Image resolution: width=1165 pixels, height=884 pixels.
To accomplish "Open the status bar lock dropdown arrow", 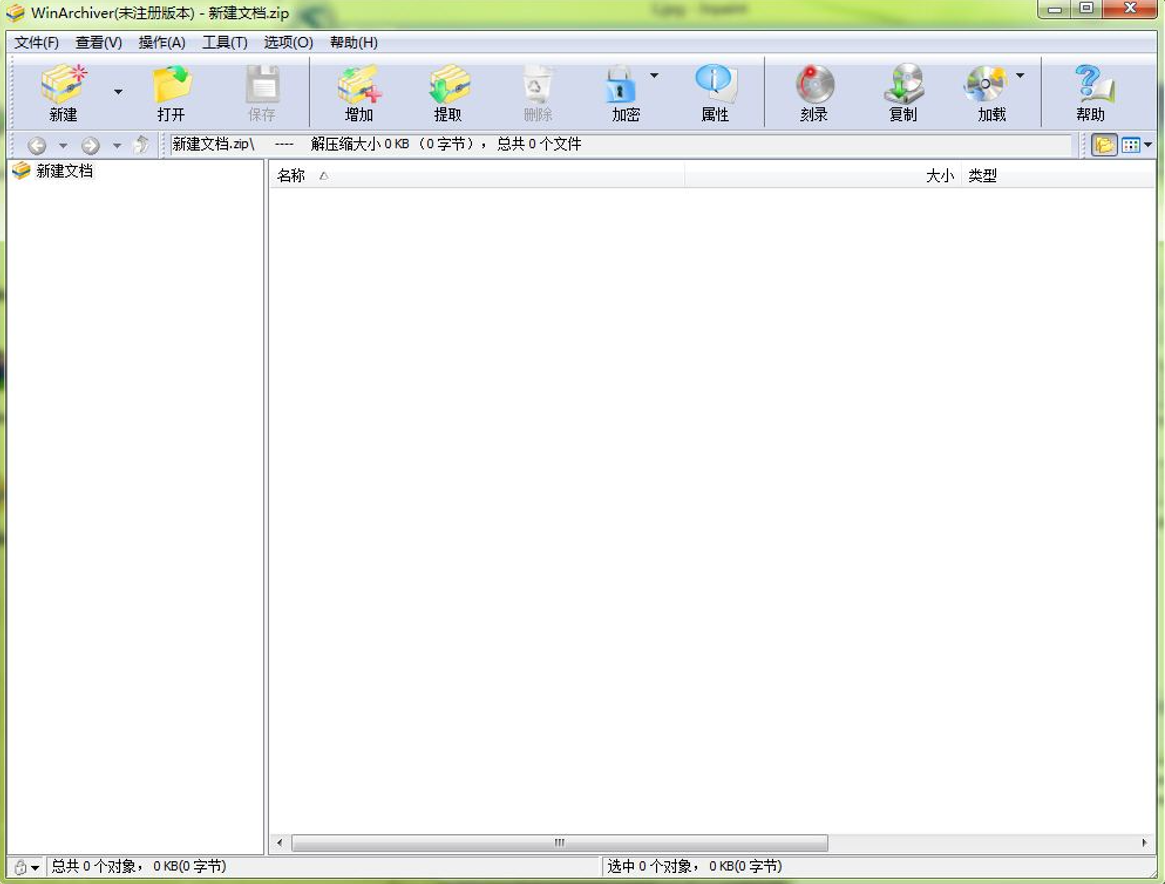I will (x=35, y=868).
